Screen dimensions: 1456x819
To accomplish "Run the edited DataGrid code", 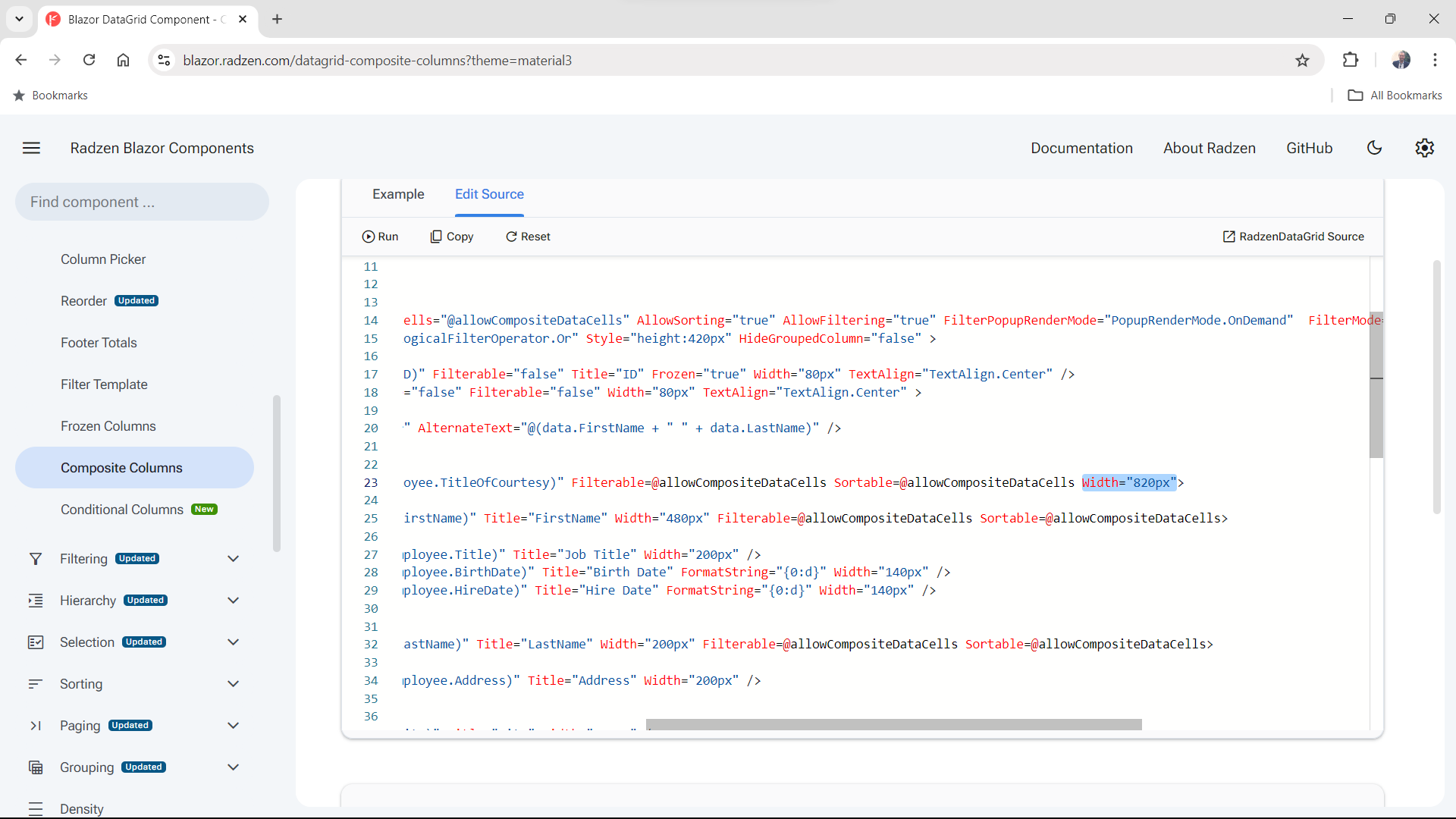I will click(x=381, y=236).
